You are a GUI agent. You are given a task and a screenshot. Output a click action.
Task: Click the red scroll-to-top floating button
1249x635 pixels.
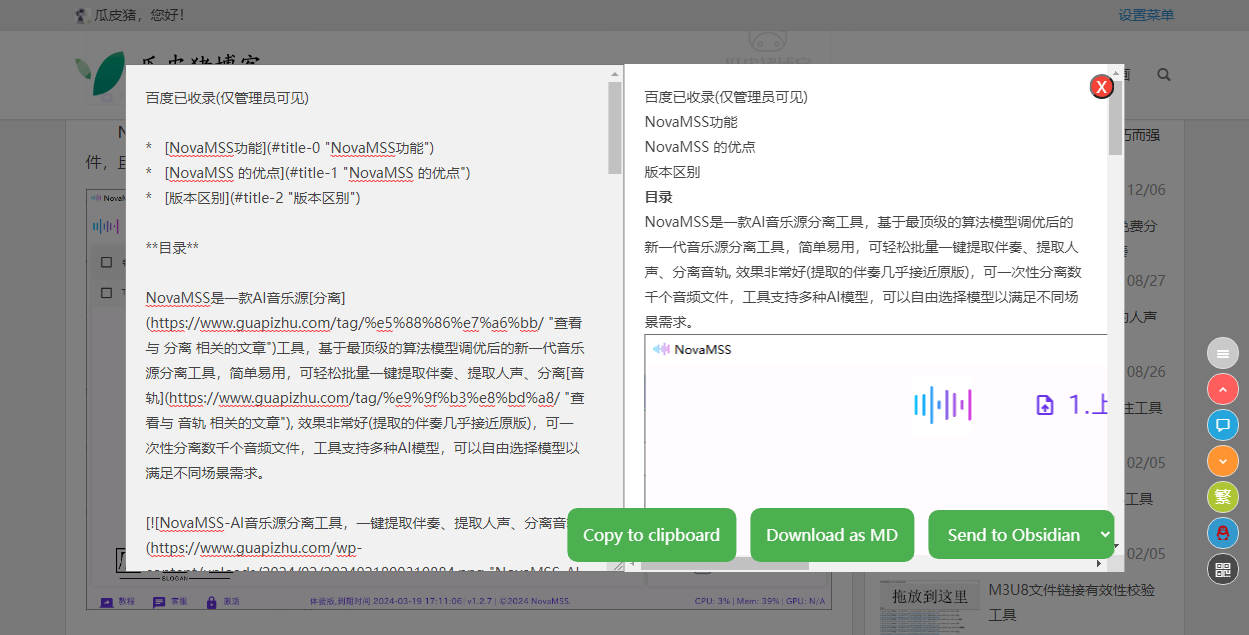coord(1223,389)
